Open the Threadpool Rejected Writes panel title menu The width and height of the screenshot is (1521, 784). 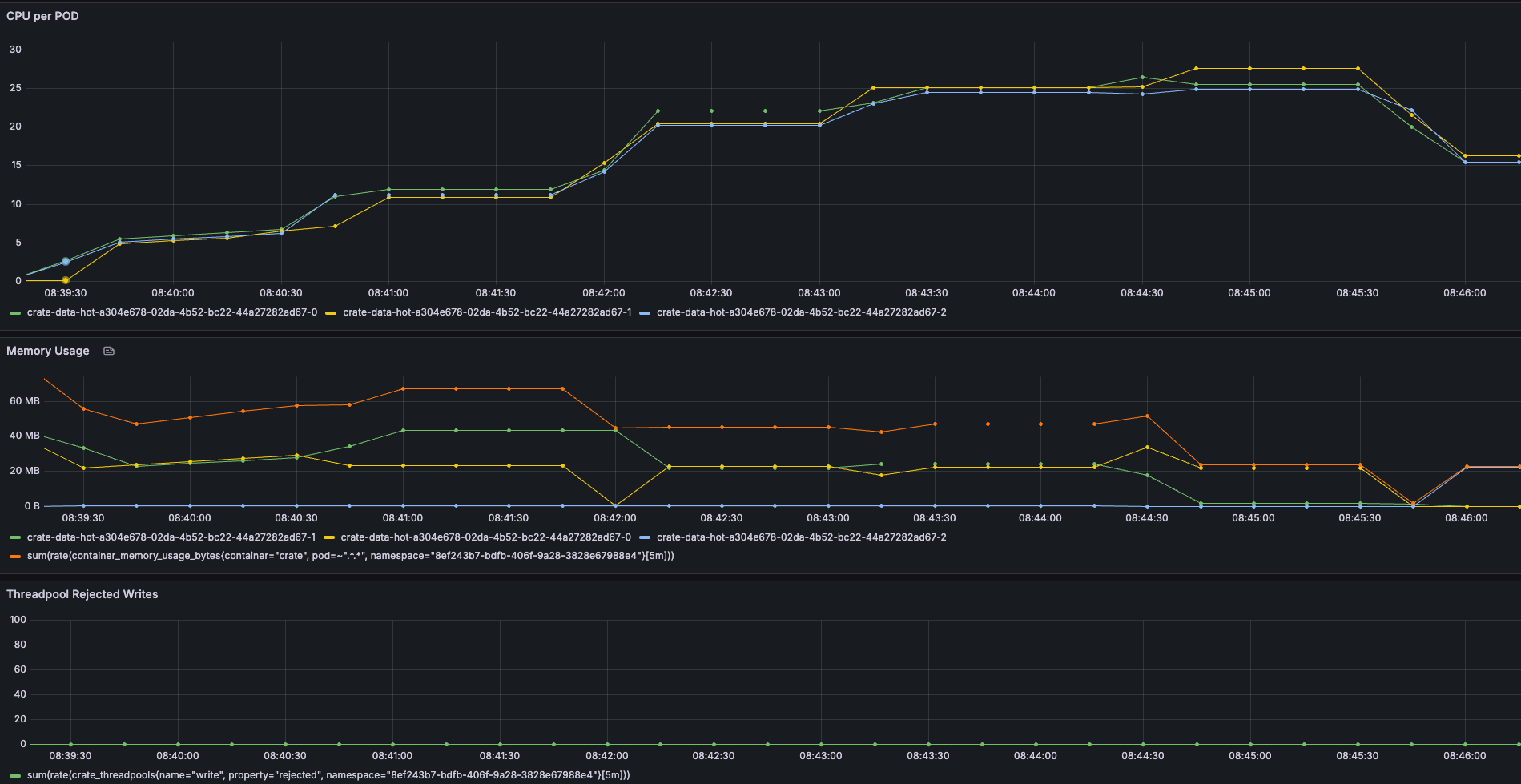click(82, 594)
